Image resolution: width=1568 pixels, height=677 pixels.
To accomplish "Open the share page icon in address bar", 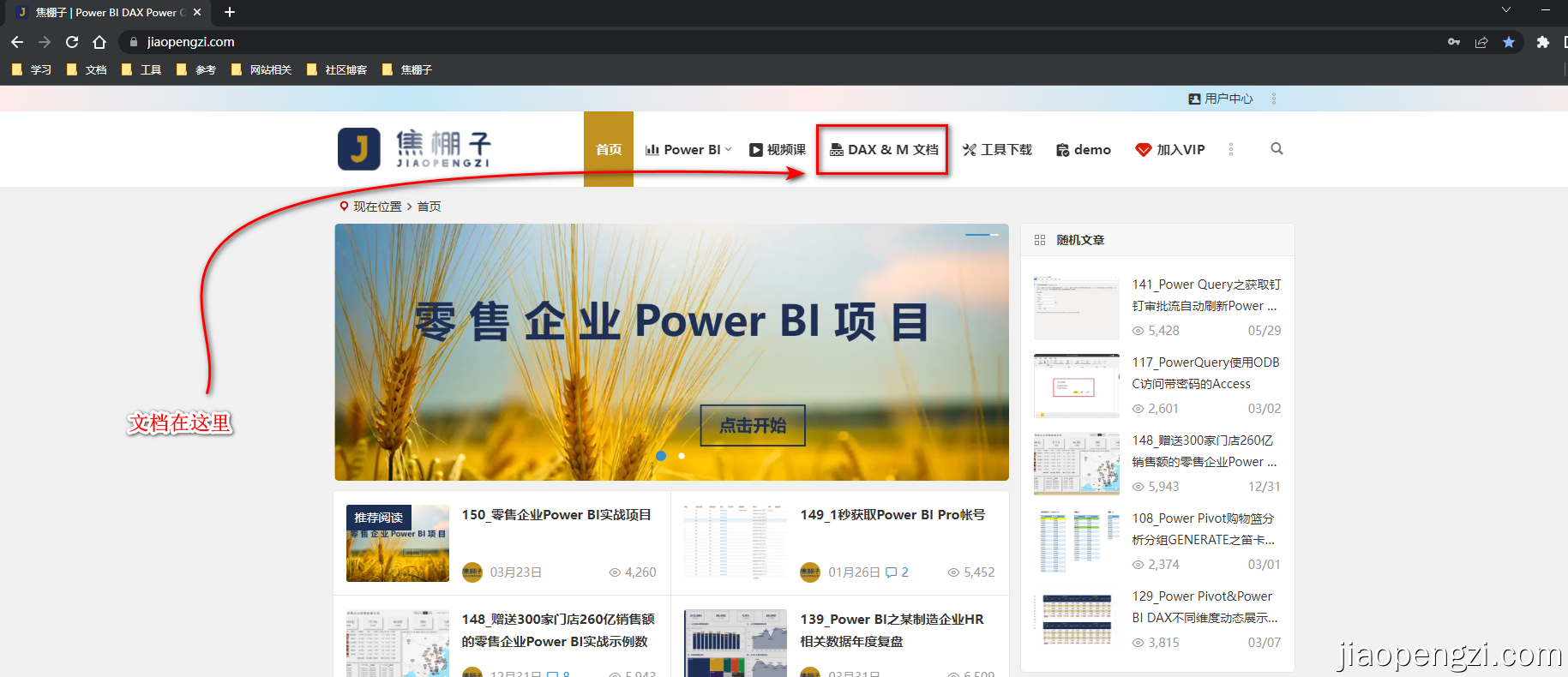I will (1481, 42).
